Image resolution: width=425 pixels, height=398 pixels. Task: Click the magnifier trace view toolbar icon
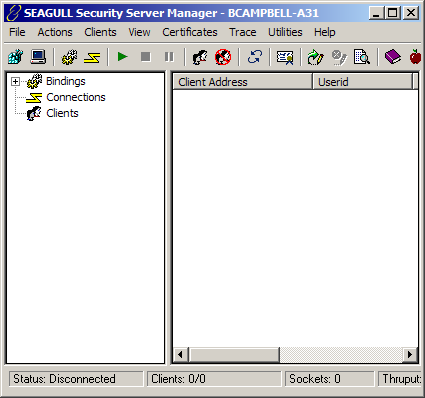362,57
